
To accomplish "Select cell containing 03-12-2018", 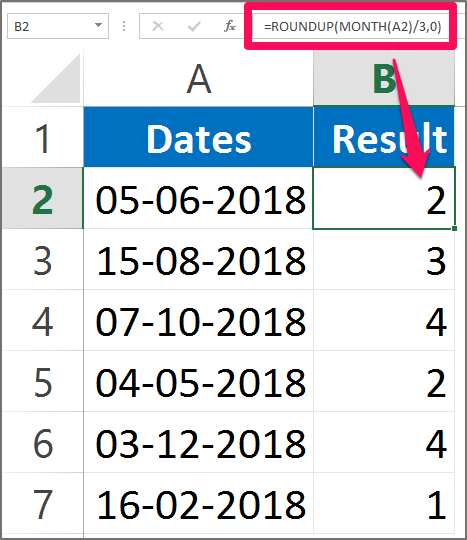I will tap(198, 442).
